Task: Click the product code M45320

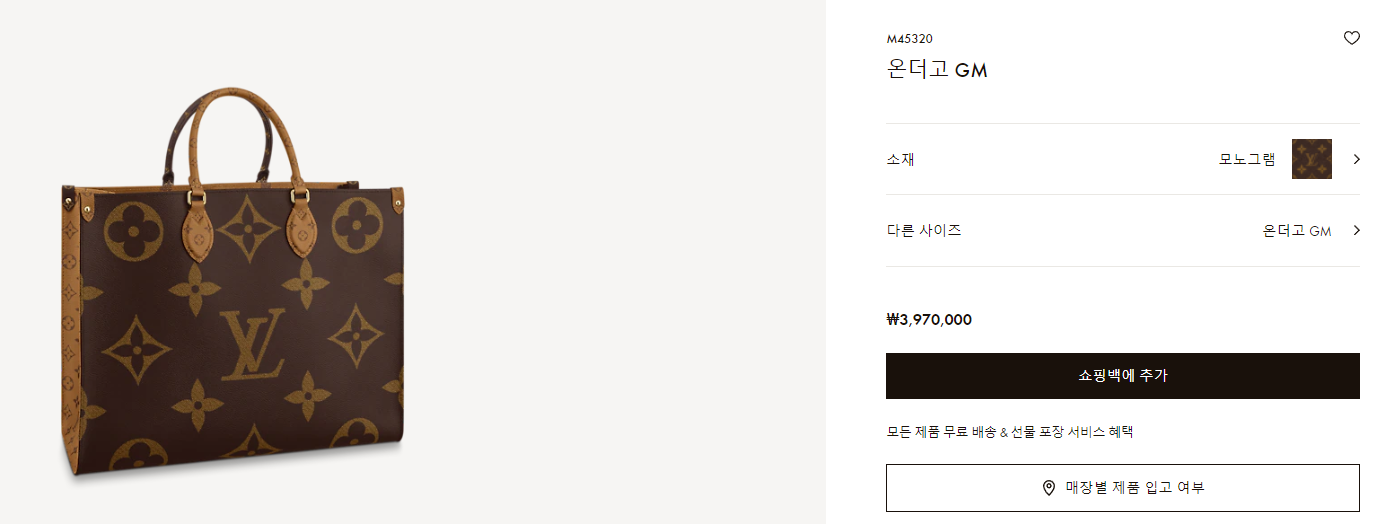Action: pos(909,39)
